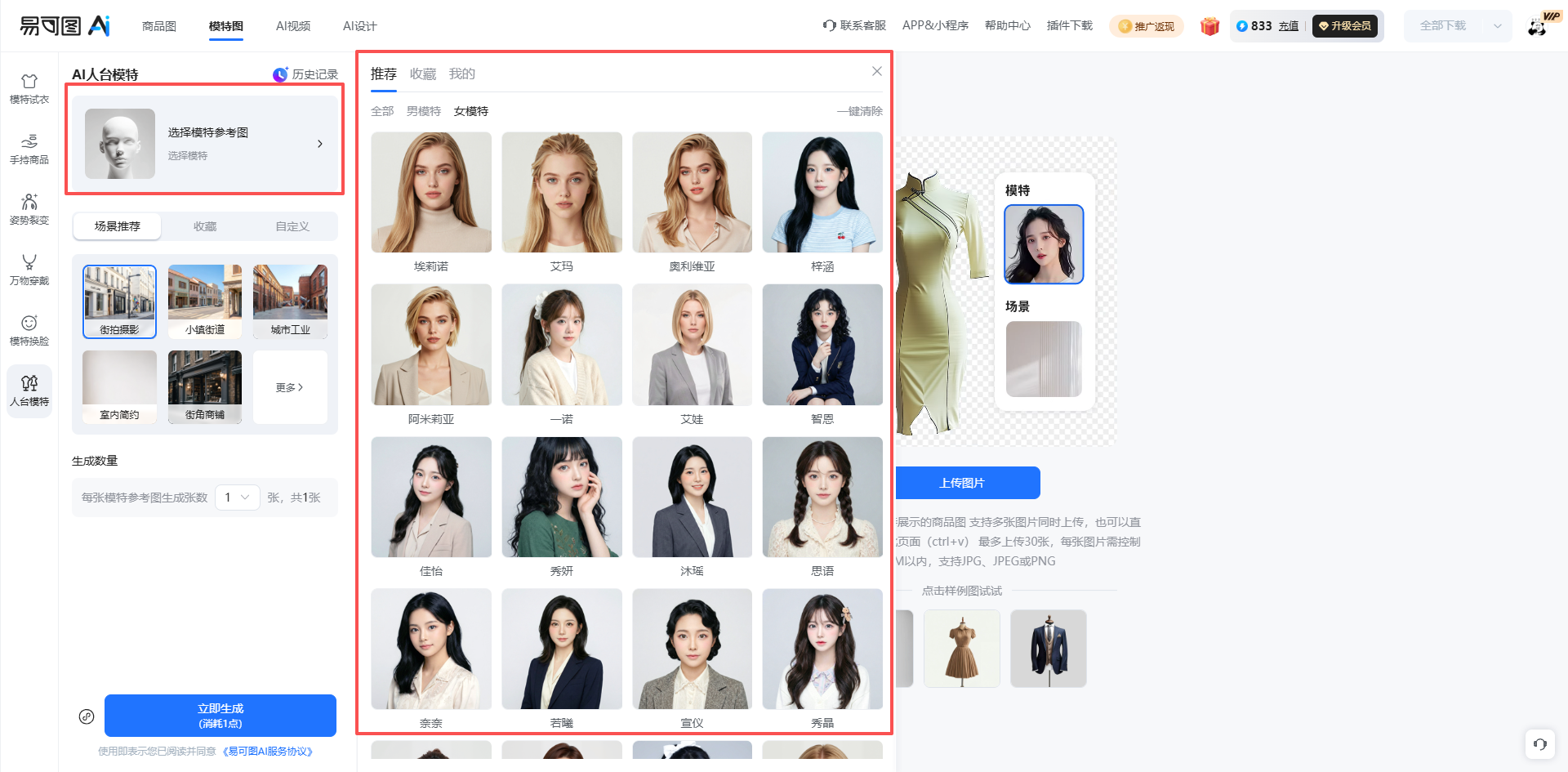Viewport: 1568px width, 772px height.
Task: Open the 易可图AI服务协议 link
Action: (268, 752)
